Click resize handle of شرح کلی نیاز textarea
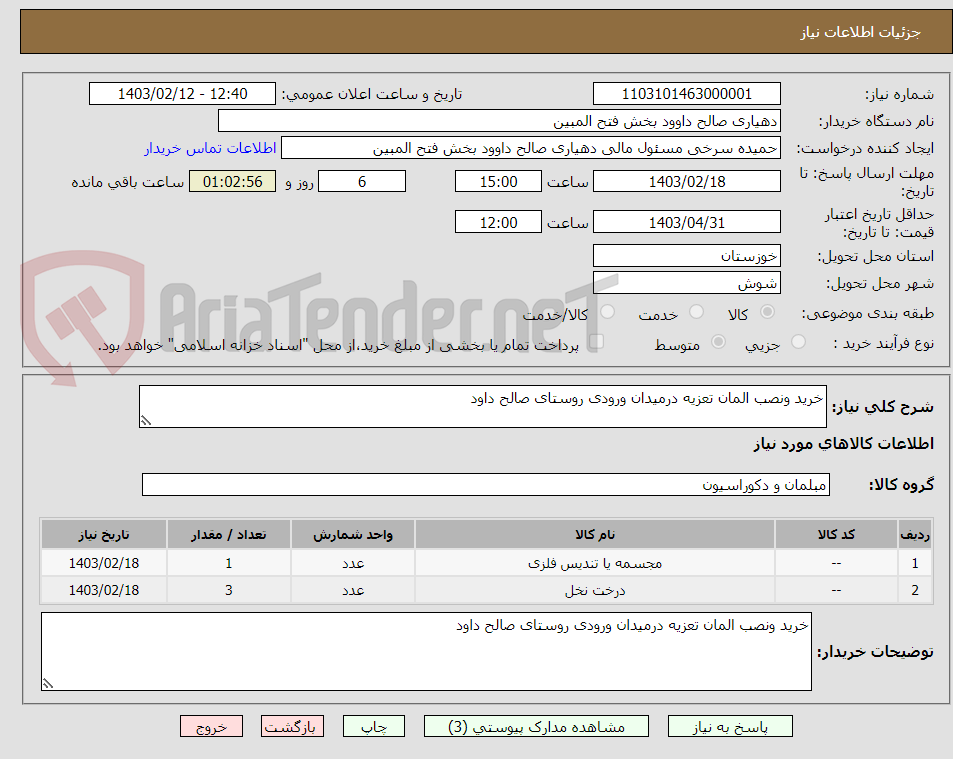Image resolution: width=953 pixels, height=759 pixels. point(146,420)
